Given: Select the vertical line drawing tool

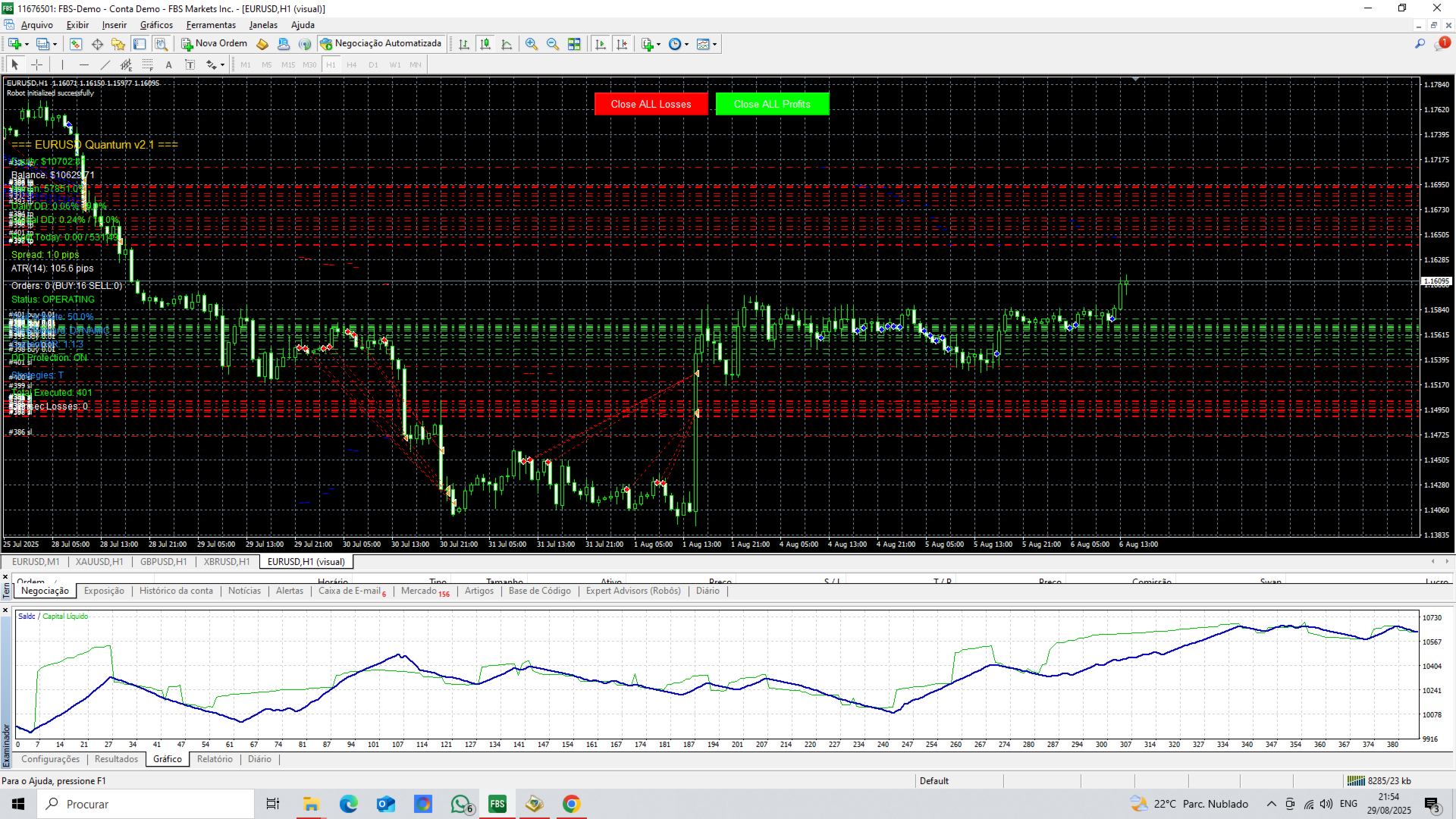Looking at the screenshot, I should click(x=62, y=65).
